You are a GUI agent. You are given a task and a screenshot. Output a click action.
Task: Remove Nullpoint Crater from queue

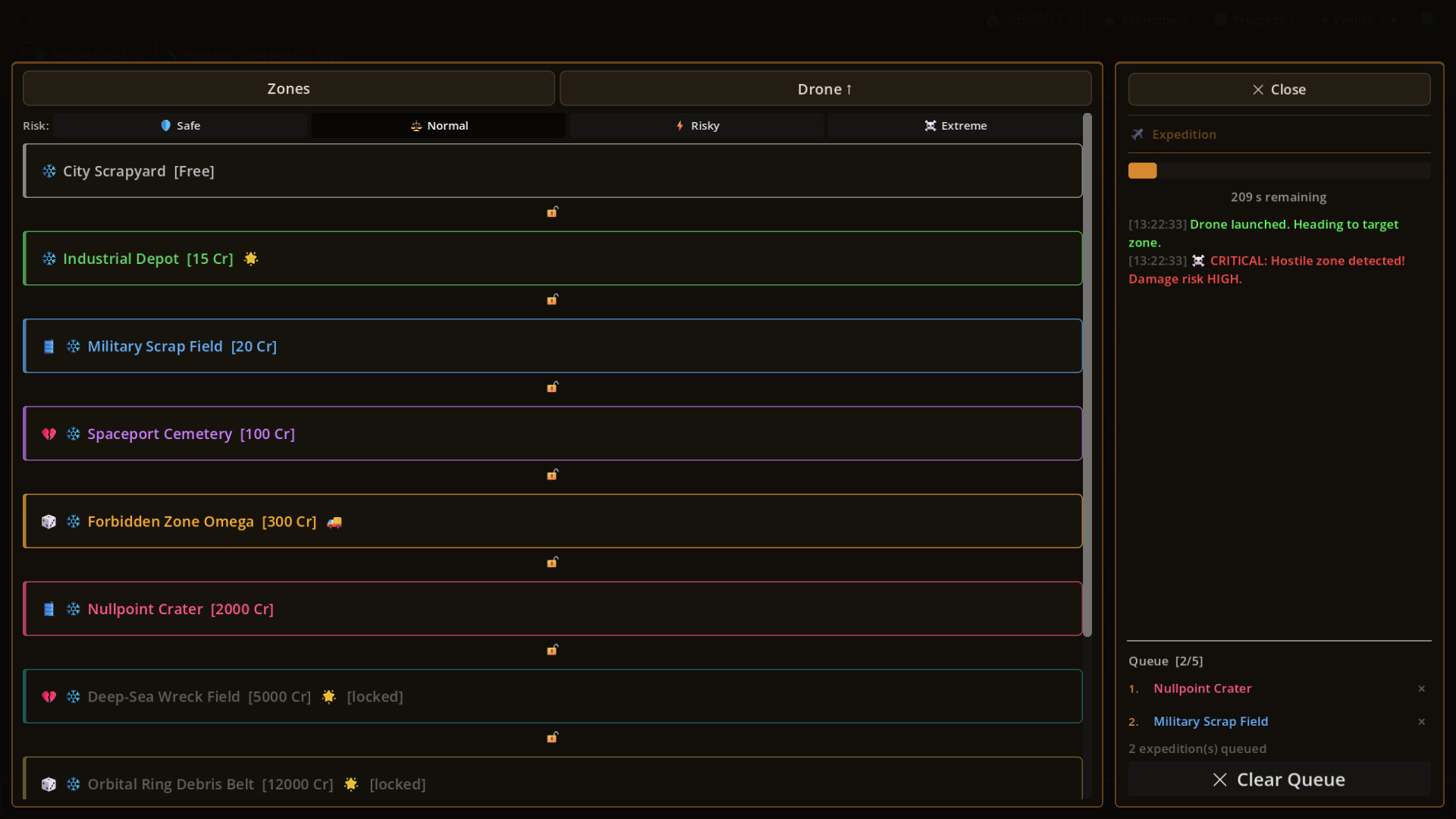click(1422, 689)
